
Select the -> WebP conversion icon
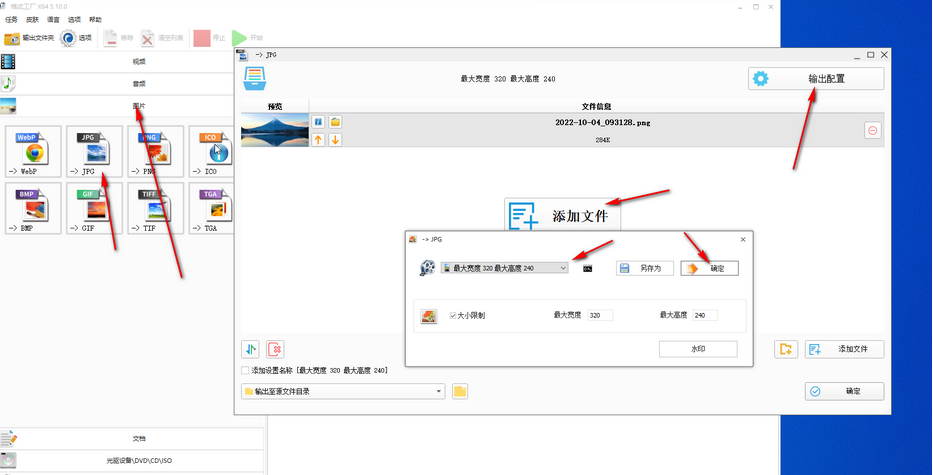[x=33, y=152]
